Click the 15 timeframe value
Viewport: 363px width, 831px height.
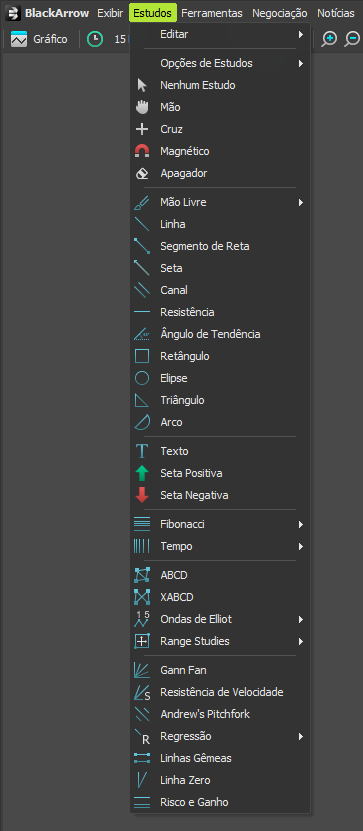click(x=120, y=39)
